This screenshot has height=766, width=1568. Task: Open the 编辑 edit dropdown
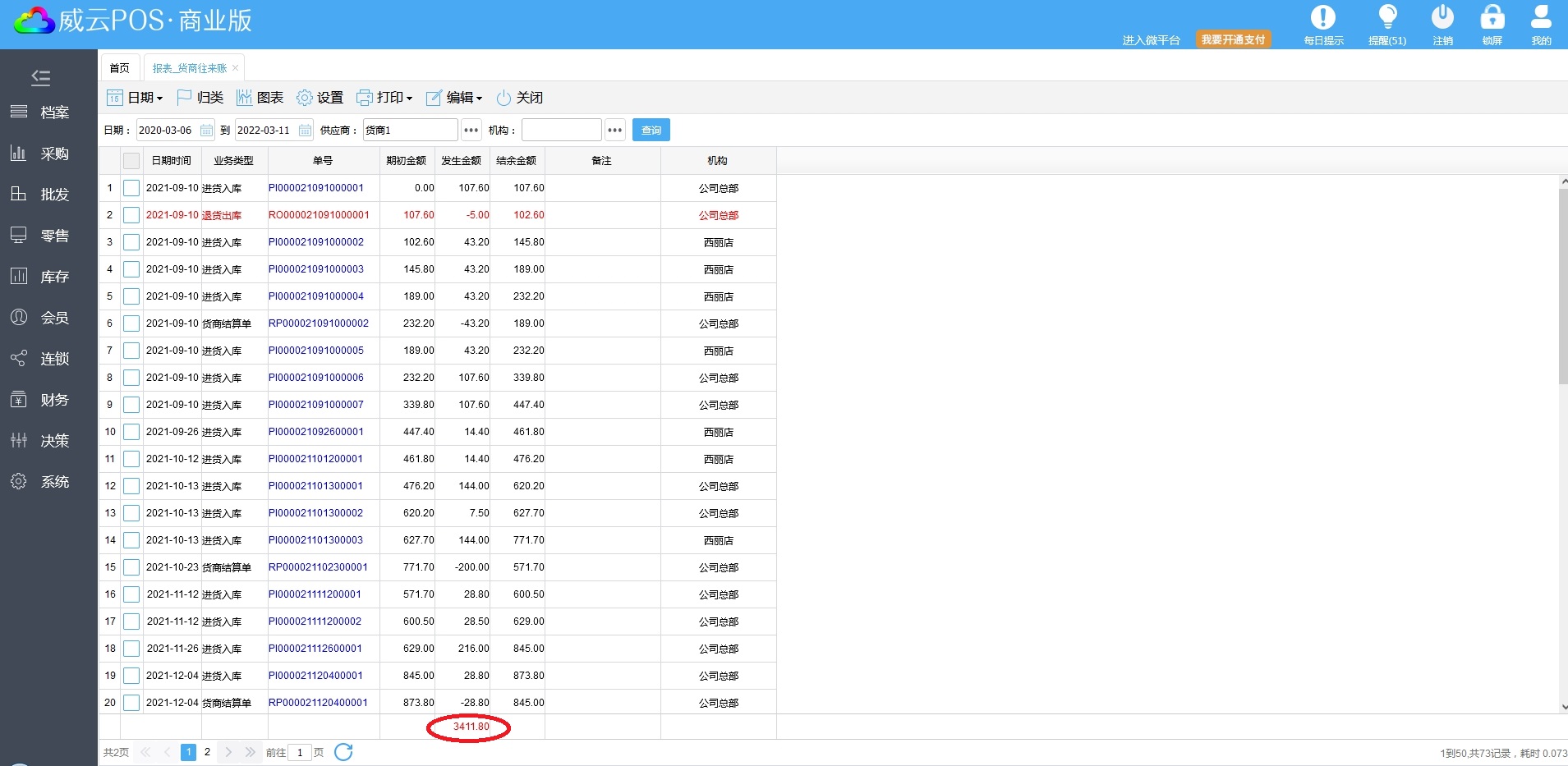454,98
